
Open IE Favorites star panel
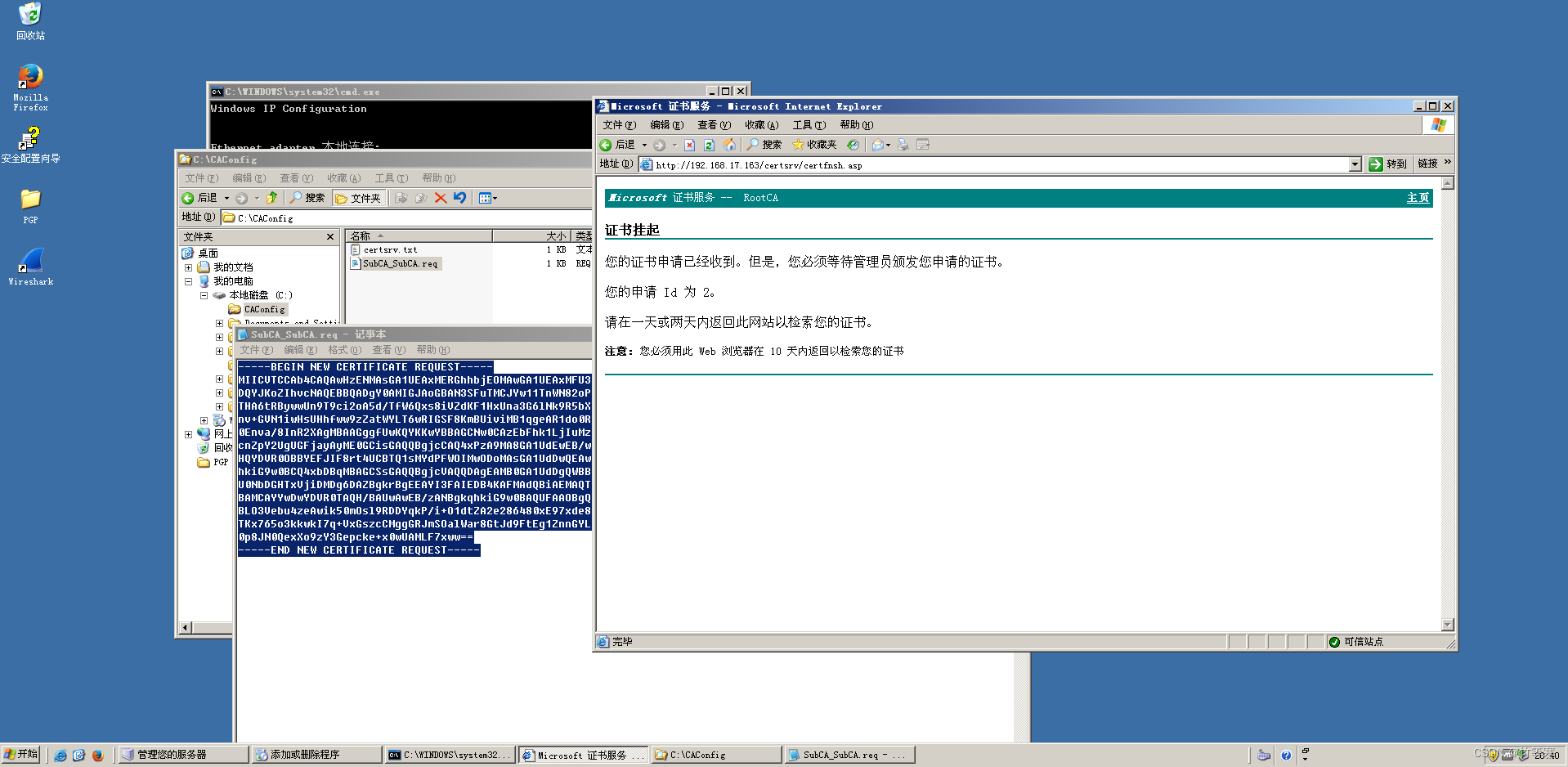[814, 145]
